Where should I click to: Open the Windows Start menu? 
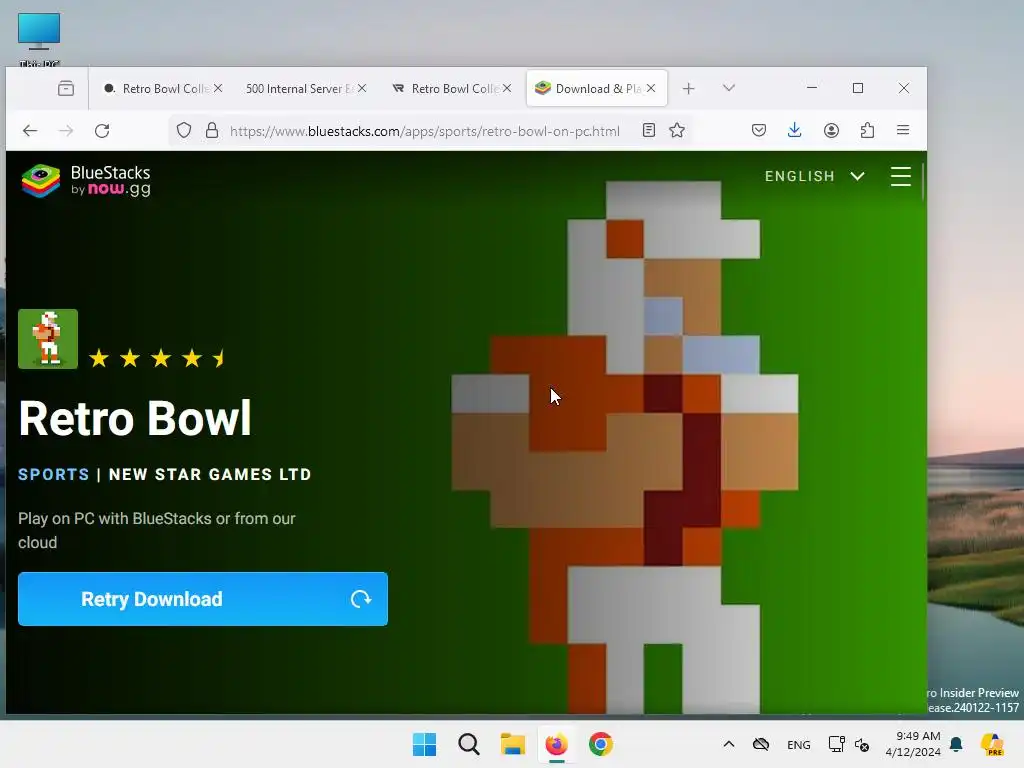click(424, 744)
